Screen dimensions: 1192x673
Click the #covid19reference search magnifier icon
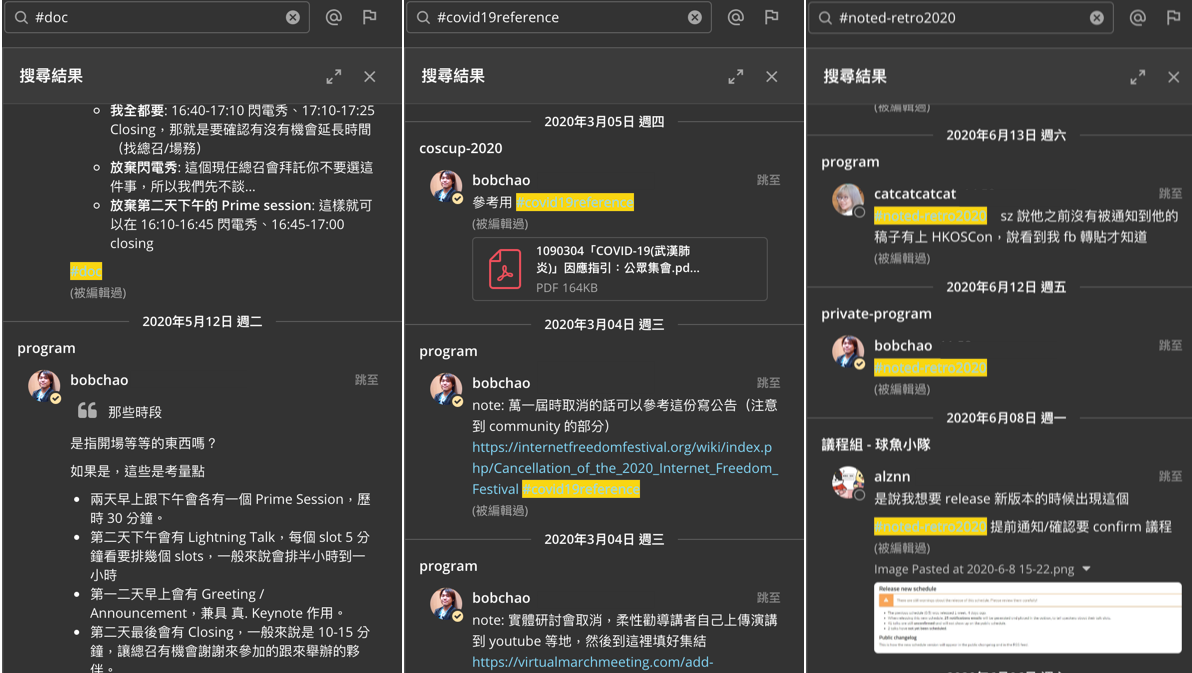(423, 17)
